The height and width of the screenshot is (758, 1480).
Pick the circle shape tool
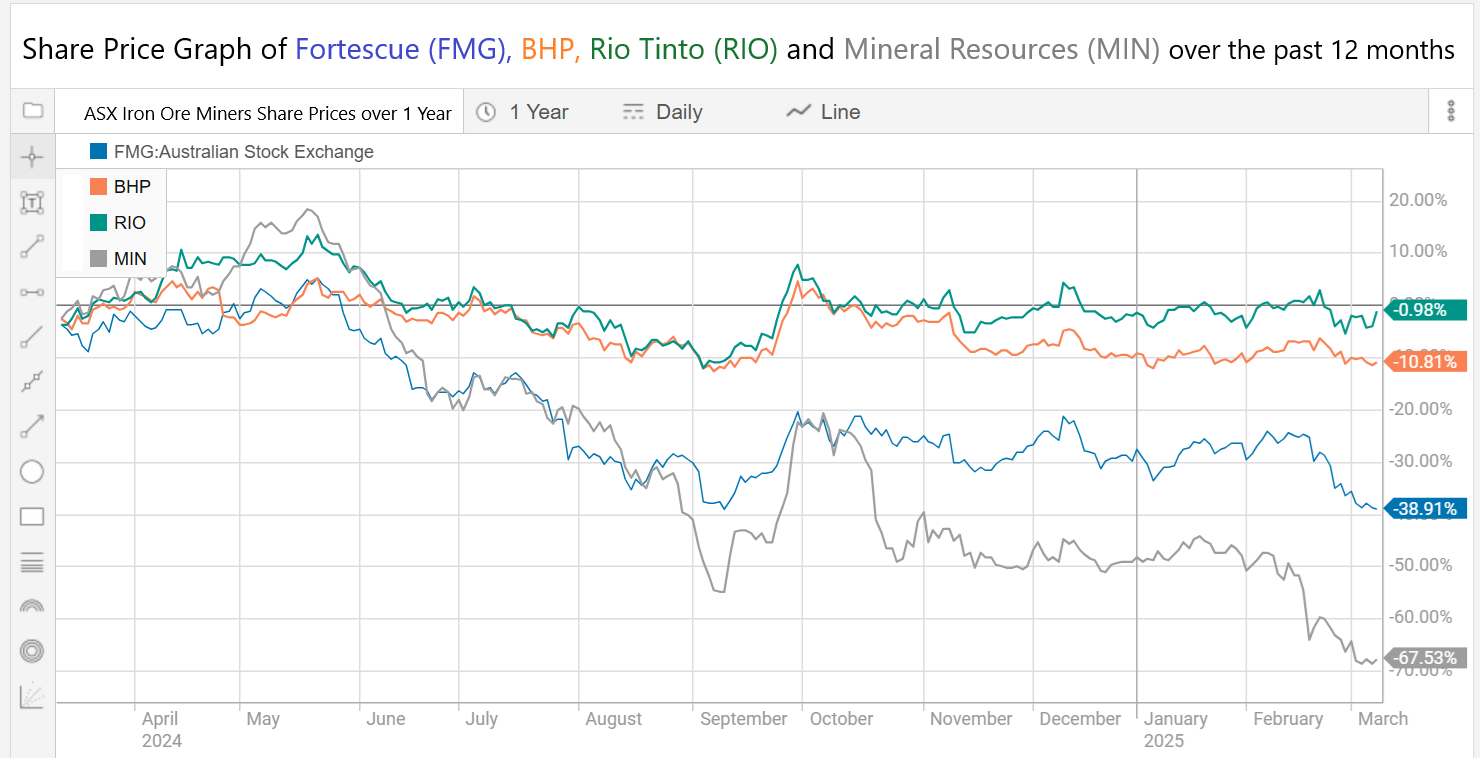(x=32, y=472)
